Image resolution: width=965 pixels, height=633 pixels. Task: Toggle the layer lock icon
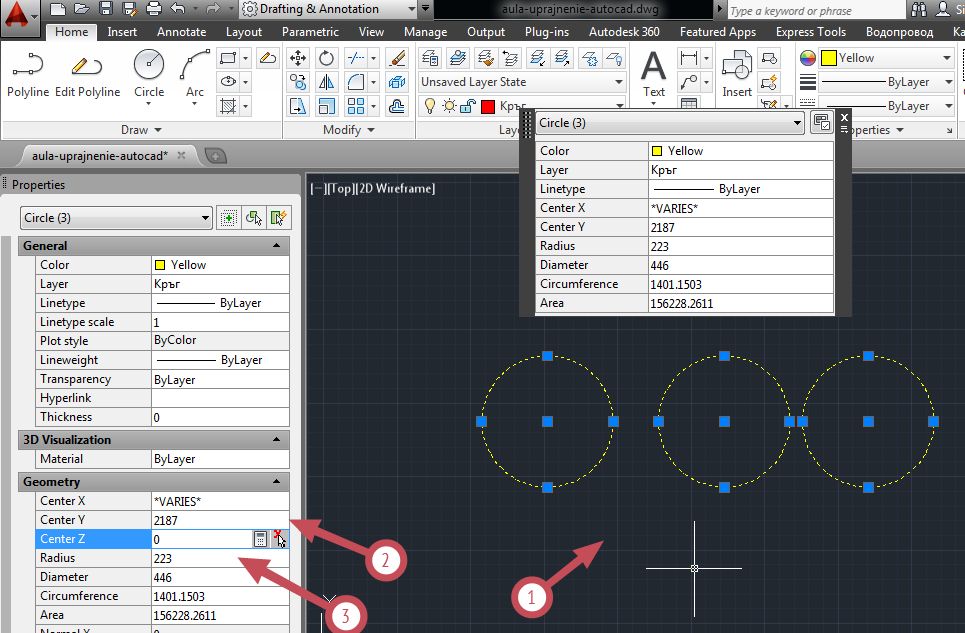468,106
